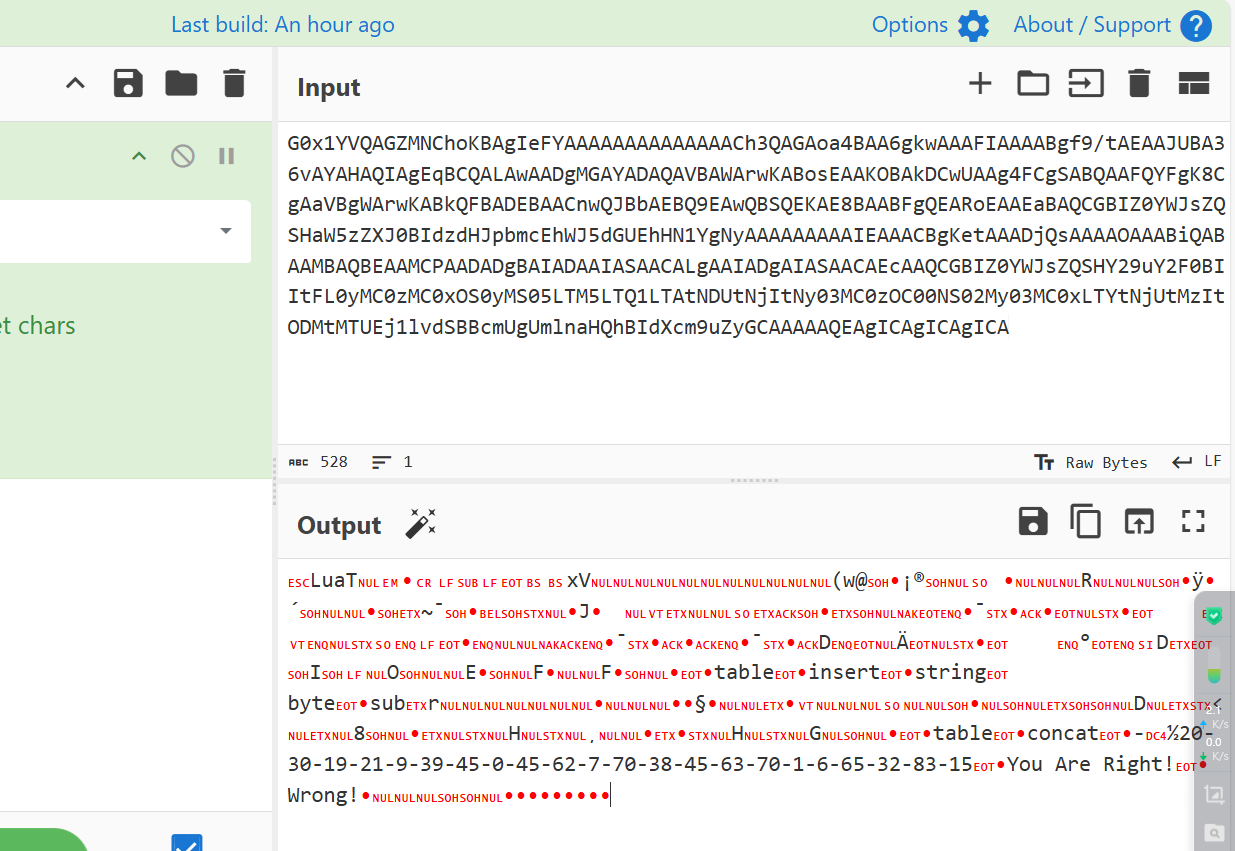Viewport: 1235px width, 851px height.
Task: Open folder as input
Action: tap(1033, 84)
